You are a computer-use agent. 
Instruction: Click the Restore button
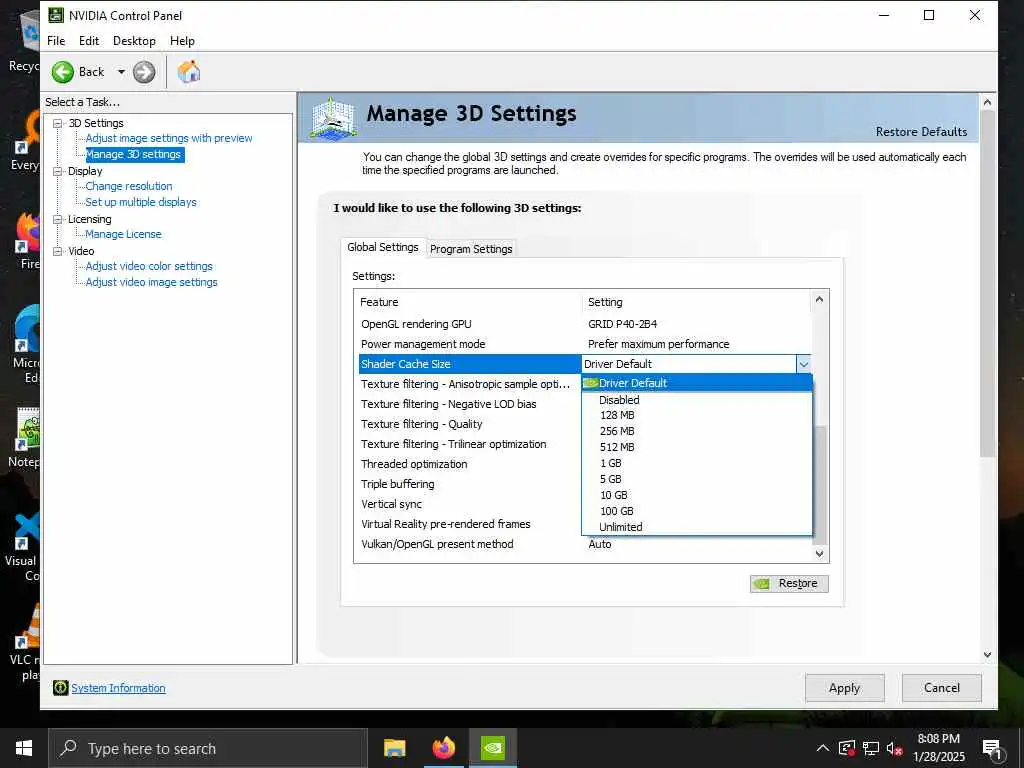tap(789, 583)
